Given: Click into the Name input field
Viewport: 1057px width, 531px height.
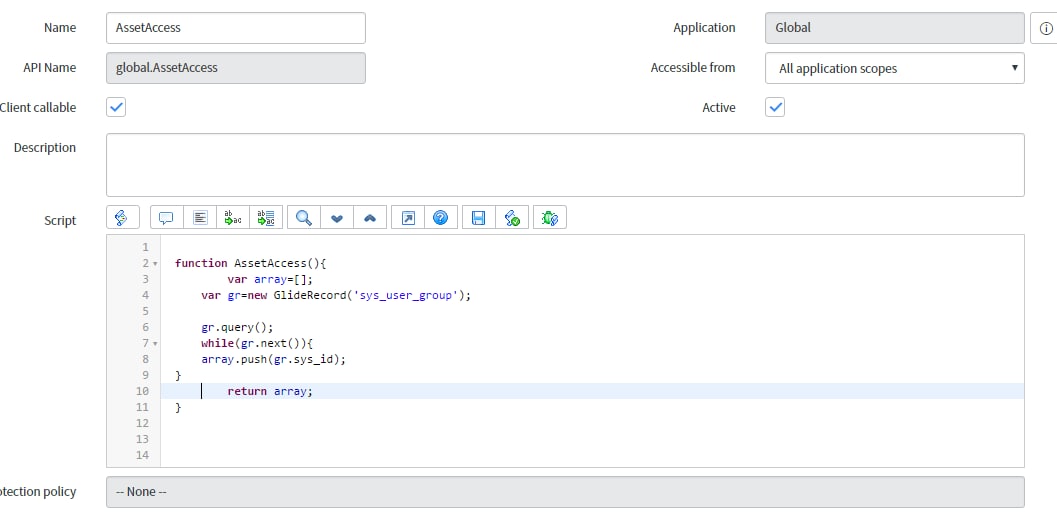Looking at the screenshot, I should 236,28.
